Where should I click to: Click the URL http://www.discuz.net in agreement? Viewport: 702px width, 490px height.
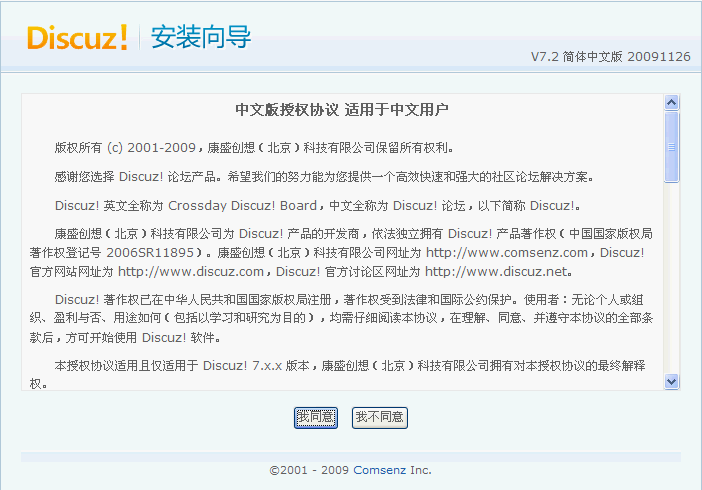pos(496,271)
